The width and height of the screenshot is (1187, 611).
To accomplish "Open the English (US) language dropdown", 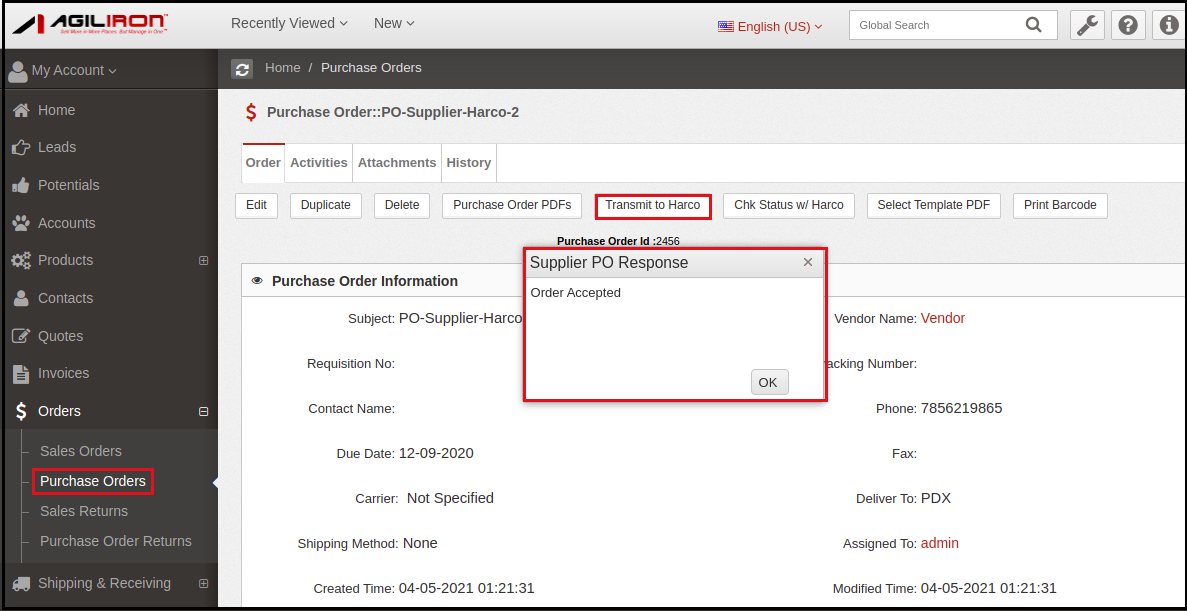I will point(780,26).
